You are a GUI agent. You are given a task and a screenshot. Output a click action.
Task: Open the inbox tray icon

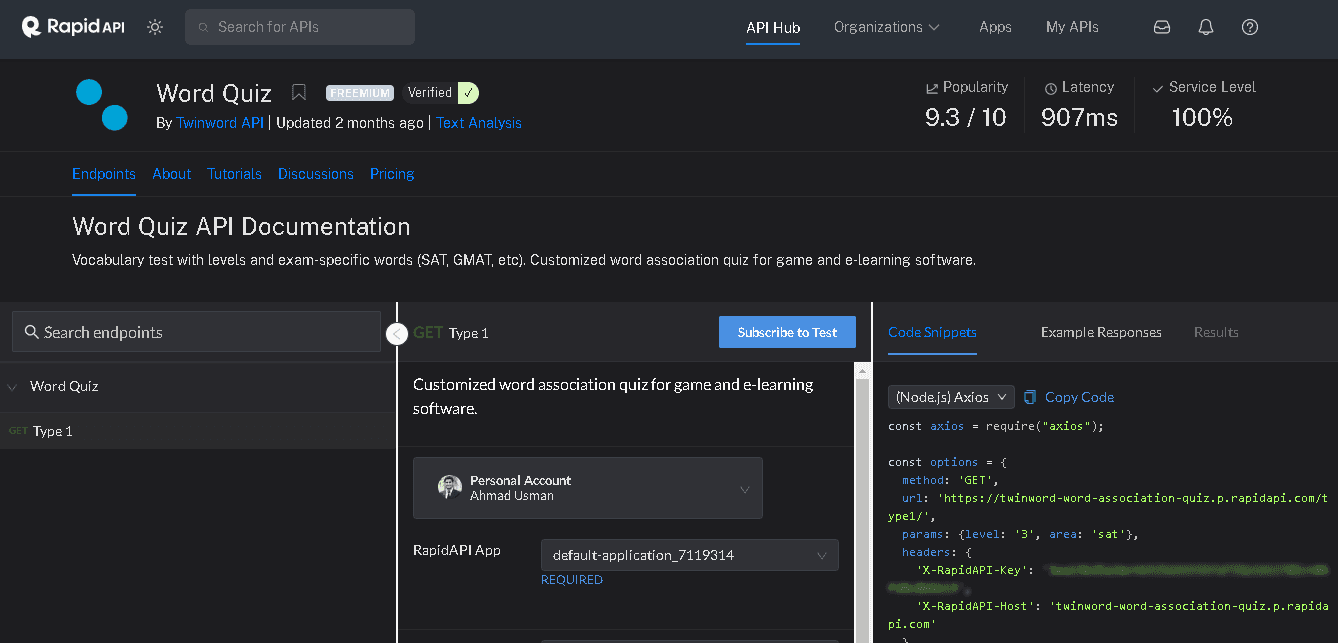pos(1162,27)
